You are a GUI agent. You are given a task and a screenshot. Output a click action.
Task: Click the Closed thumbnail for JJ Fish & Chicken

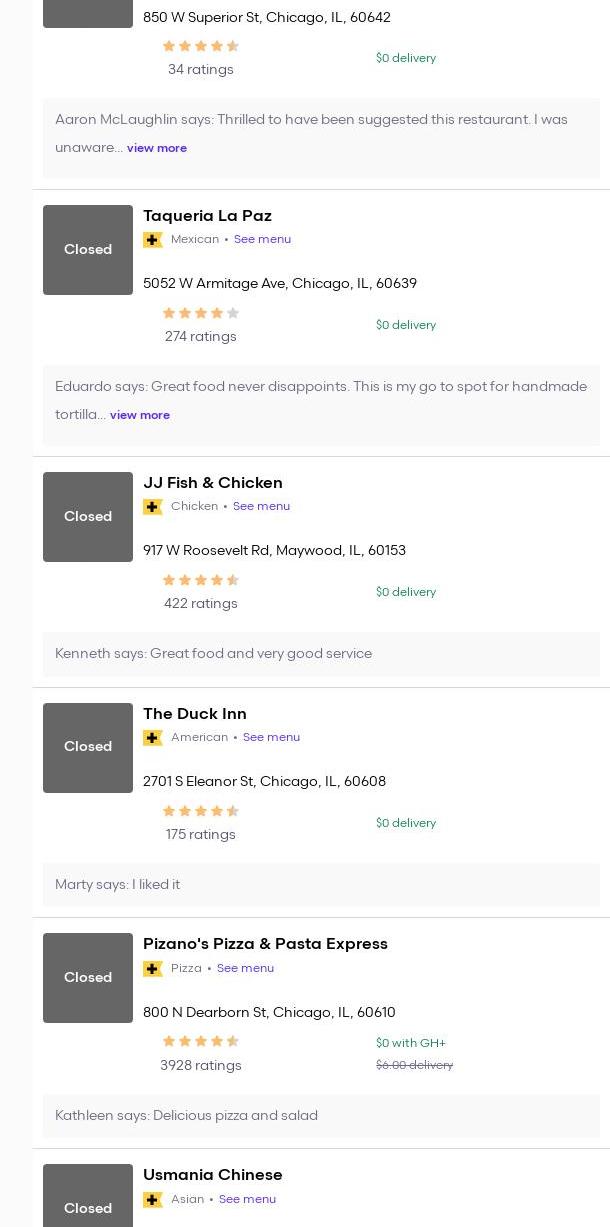(x=88, y=517)
